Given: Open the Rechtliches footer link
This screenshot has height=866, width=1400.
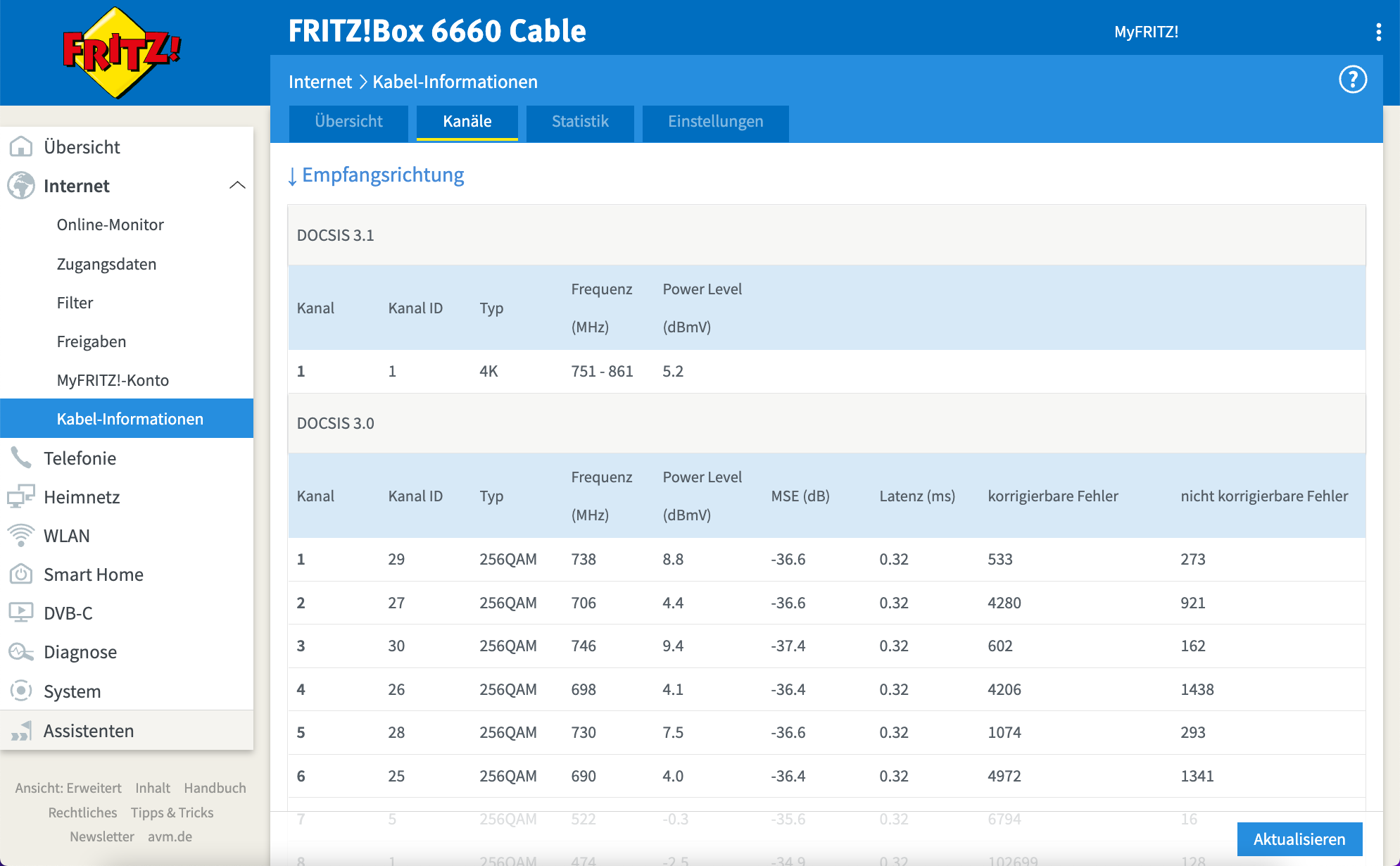Looking at the screenshot, I should click(82, 812).
